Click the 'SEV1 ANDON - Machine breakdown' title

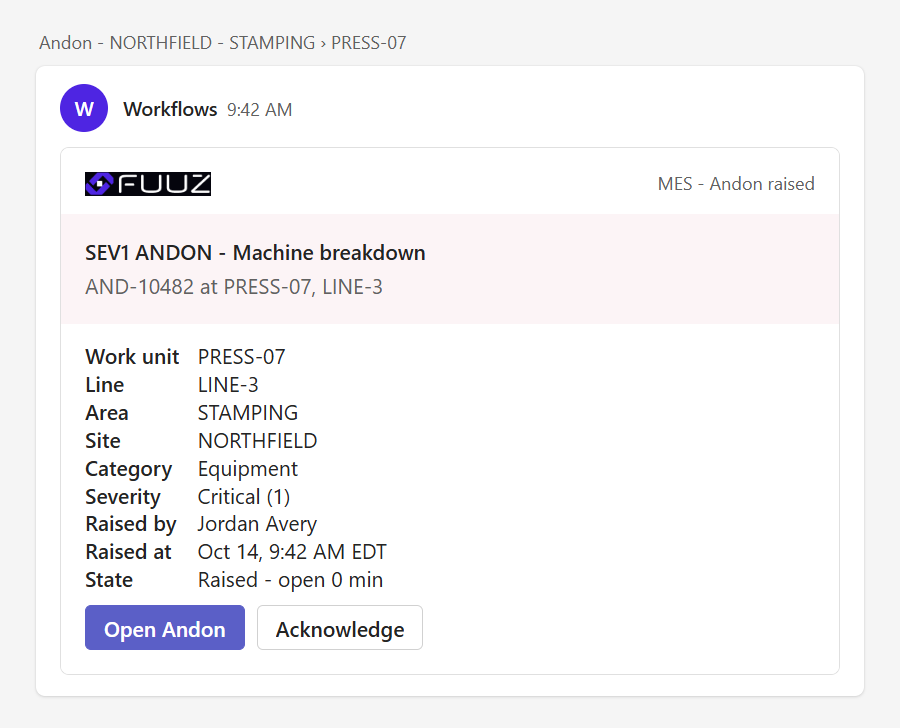[x=255, y=253]
